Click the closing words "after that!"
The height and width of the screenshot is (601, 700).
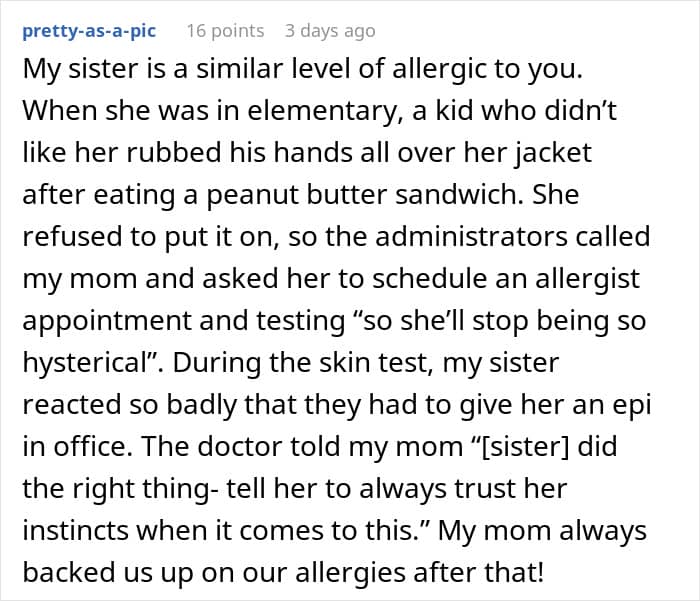479,572
